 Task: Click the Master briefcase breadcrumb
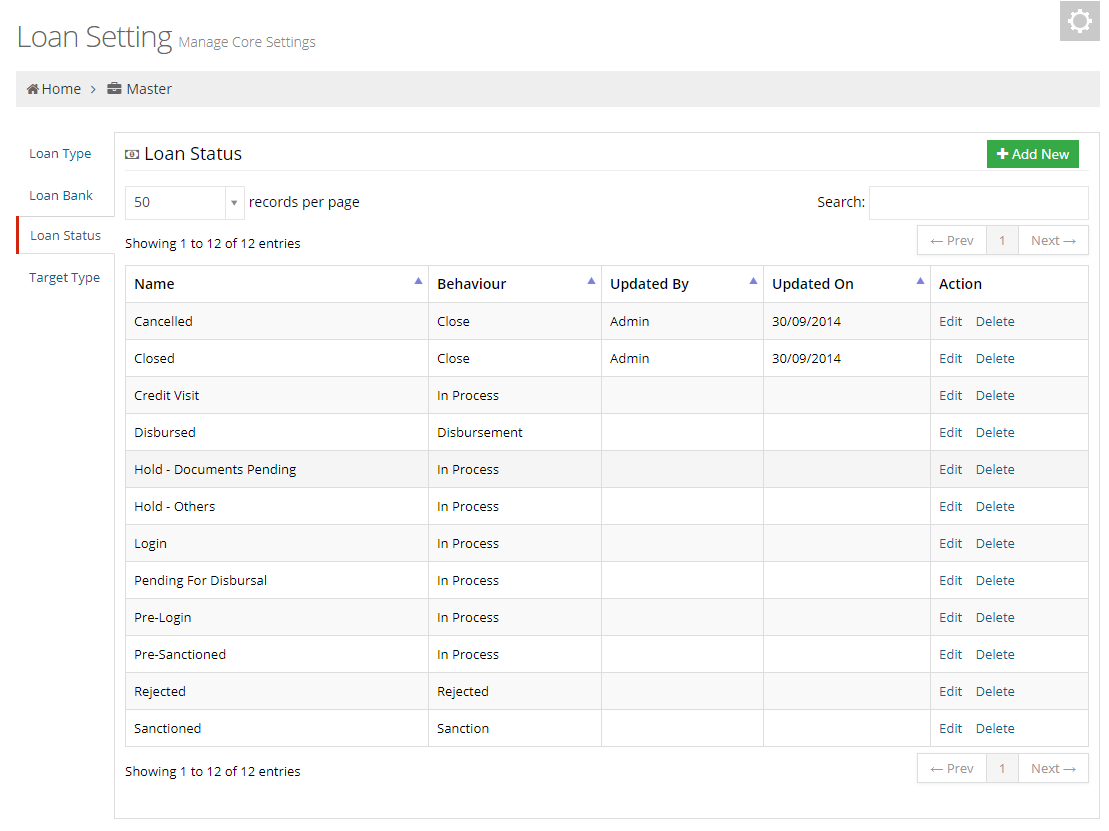pyautogui.click(x=114, y=89)
